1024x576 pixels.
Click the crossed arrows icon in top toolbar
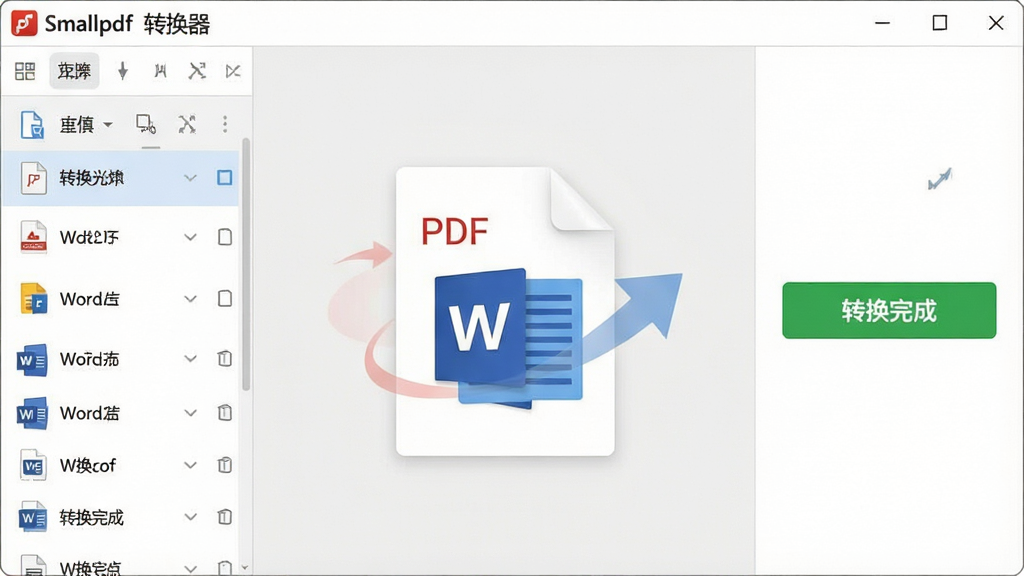point(197,71)
